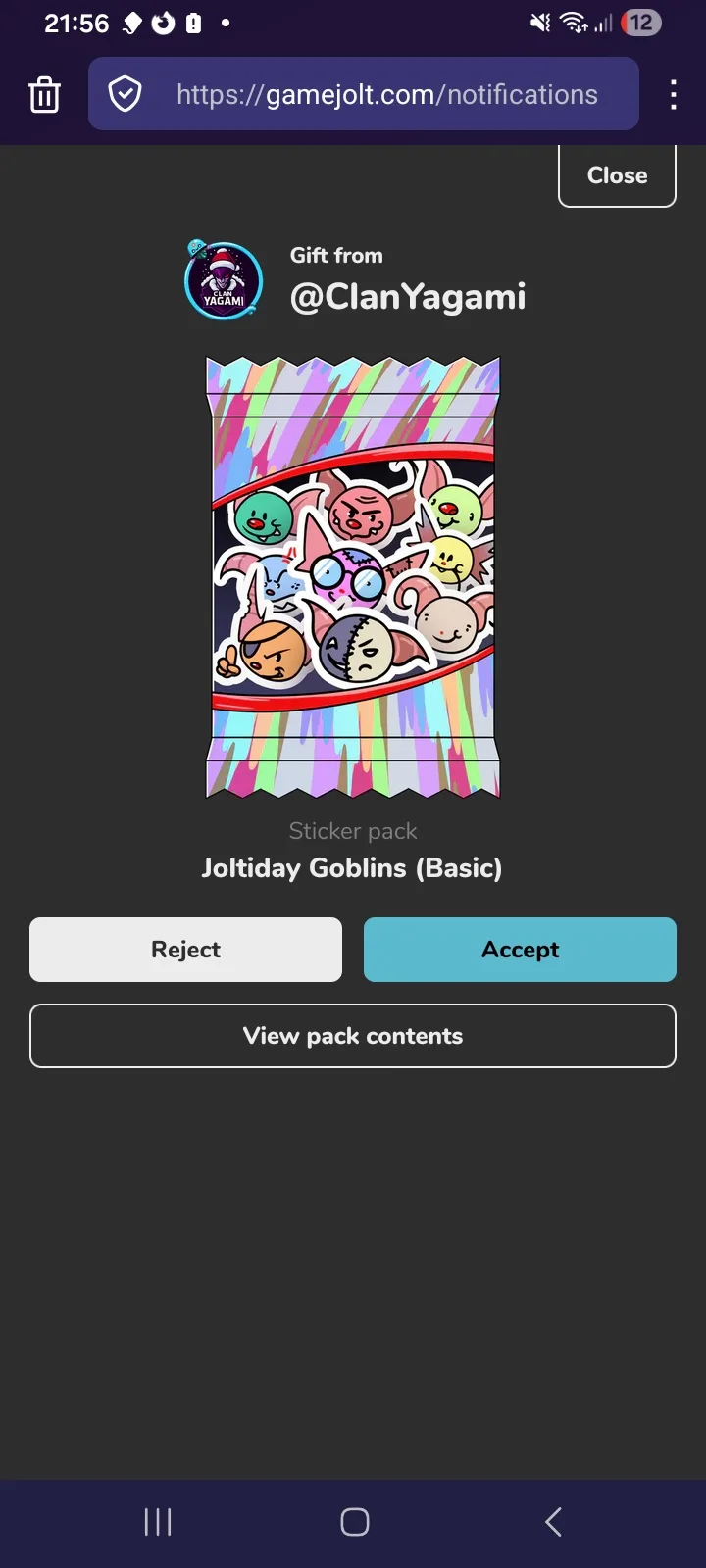The image size is (706, 1568).
Task: Go back with Android back arrow
Action: 553,1522
